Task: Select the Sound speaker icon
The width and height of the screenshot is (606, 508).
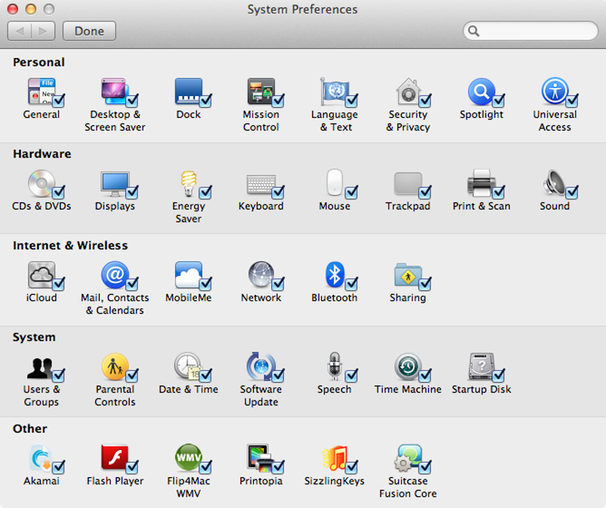Action: [x=553, y=182]
